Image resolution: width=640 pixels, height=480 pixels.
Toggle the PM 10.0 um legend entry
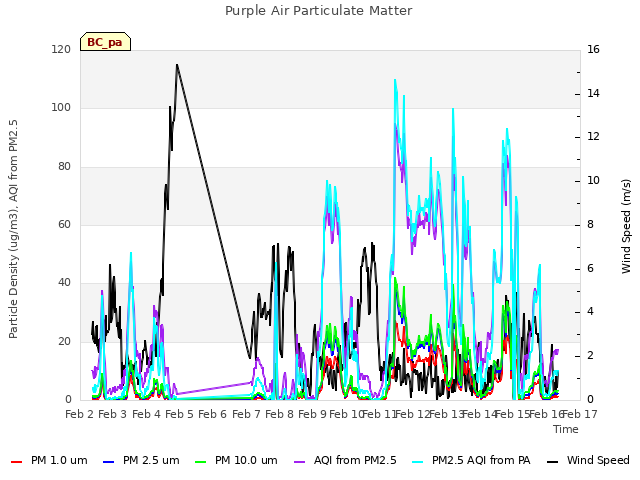pos(236,461)
